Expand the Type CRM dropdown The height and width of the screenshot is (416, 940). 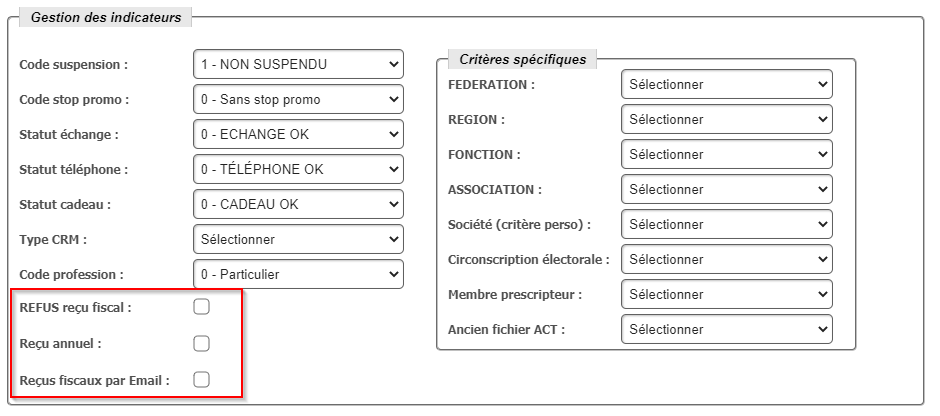tap(298, 239)
